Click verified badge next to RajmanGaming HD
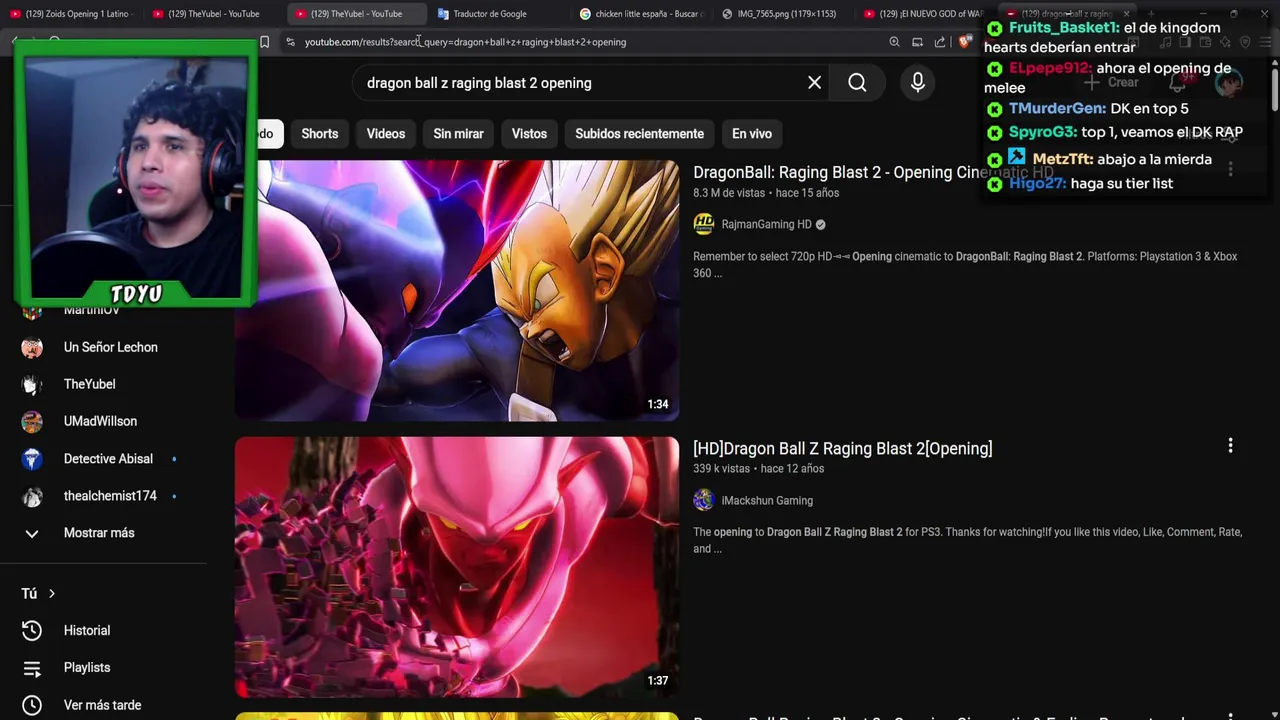The height and width of the screenshot is (720, 1280). pyautogui.click(x=821, y=225)
